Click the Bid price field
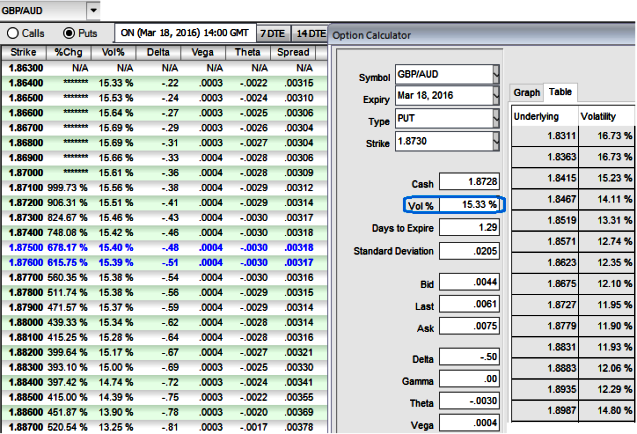 [x=469, y=284]
